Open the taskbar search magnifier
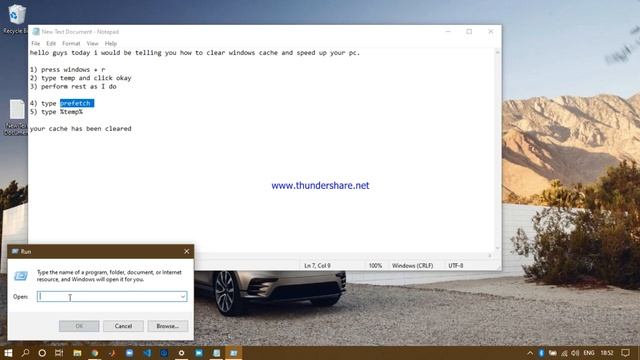 click(25, 353)
